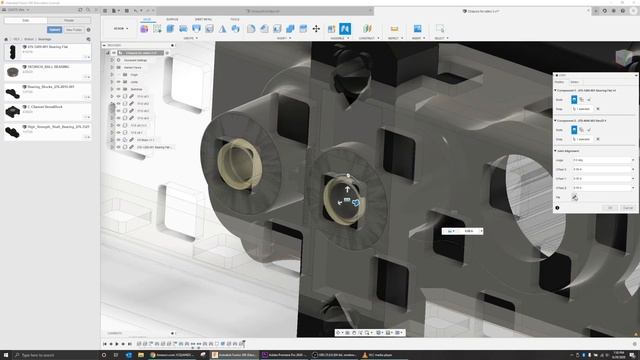640x360 pixels.
Task: Click OK in Joint dialog
Action: click(x=610, y=208)
